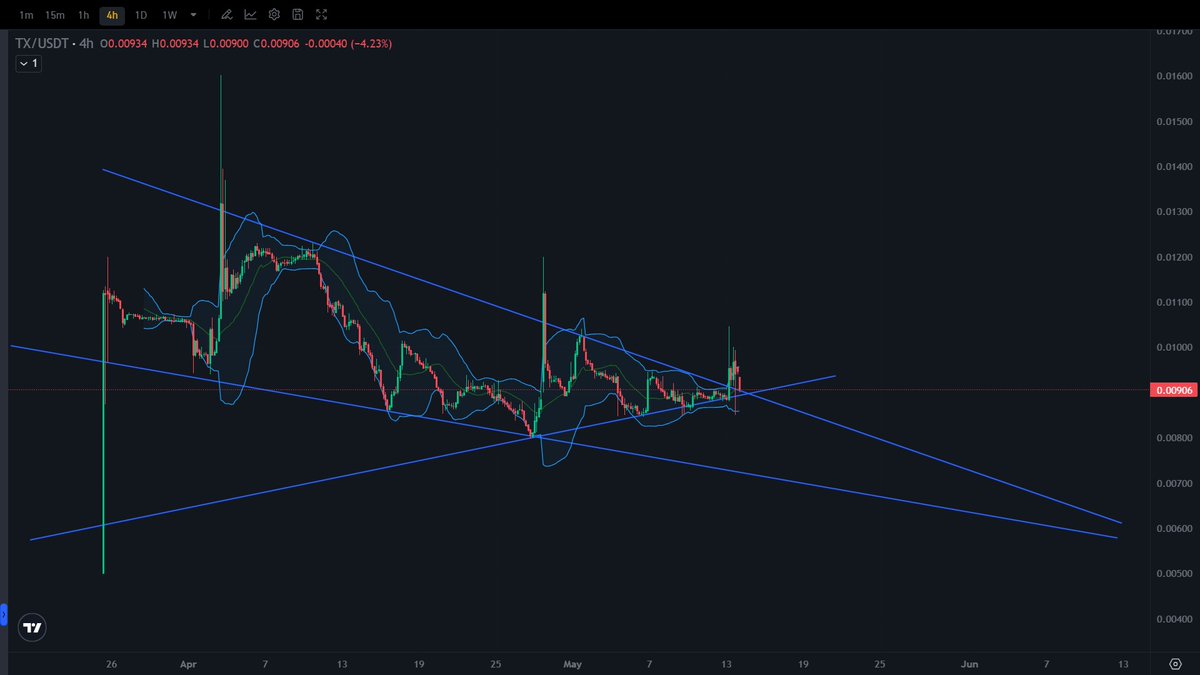Viewport: 1200px width, 675px height.
Task: Click the current price label 0.00906
Action: click(x=1172, y=391)
